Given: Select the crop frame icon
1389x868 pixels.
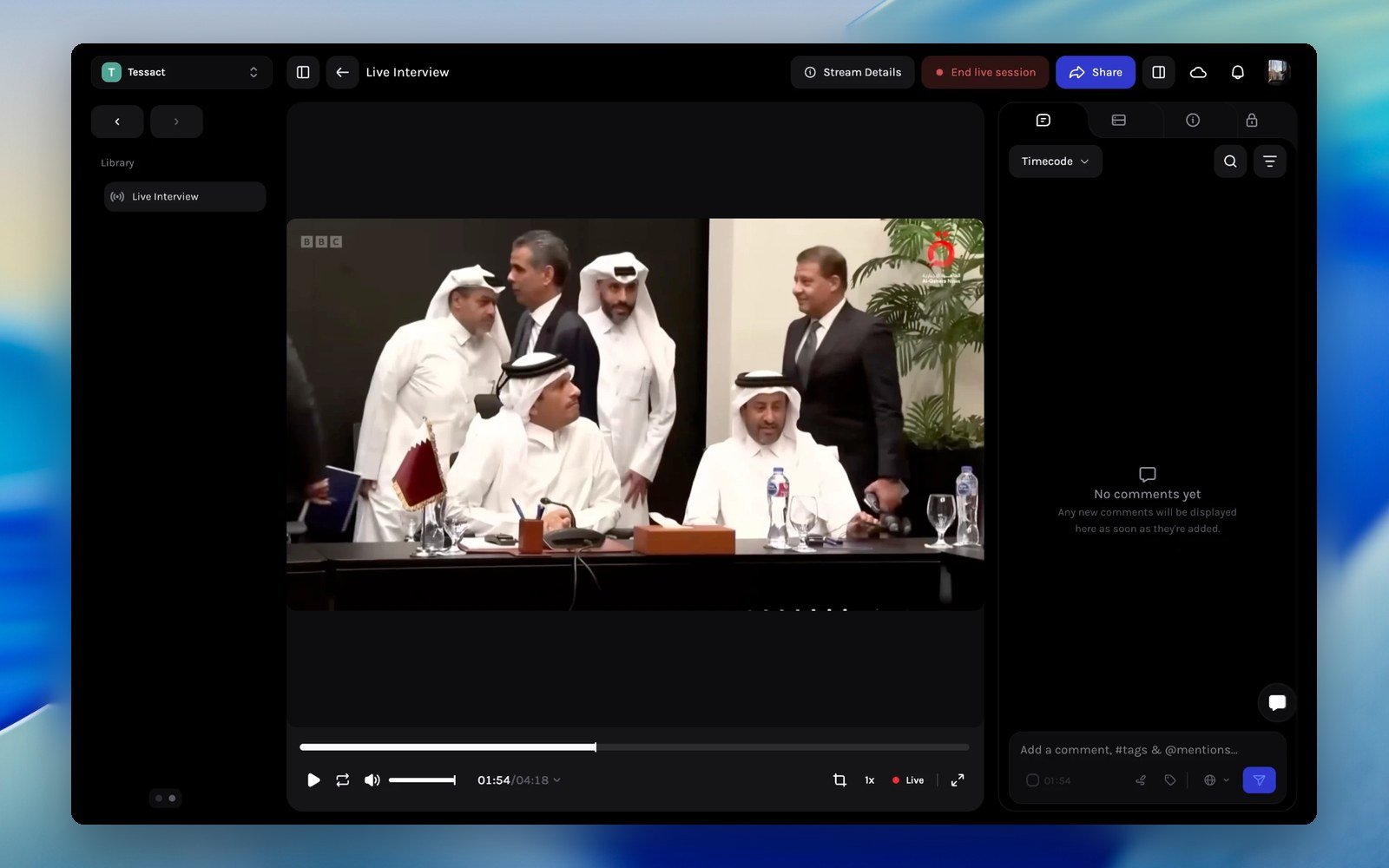Looking at the screenshot, I should click(839, 780).
